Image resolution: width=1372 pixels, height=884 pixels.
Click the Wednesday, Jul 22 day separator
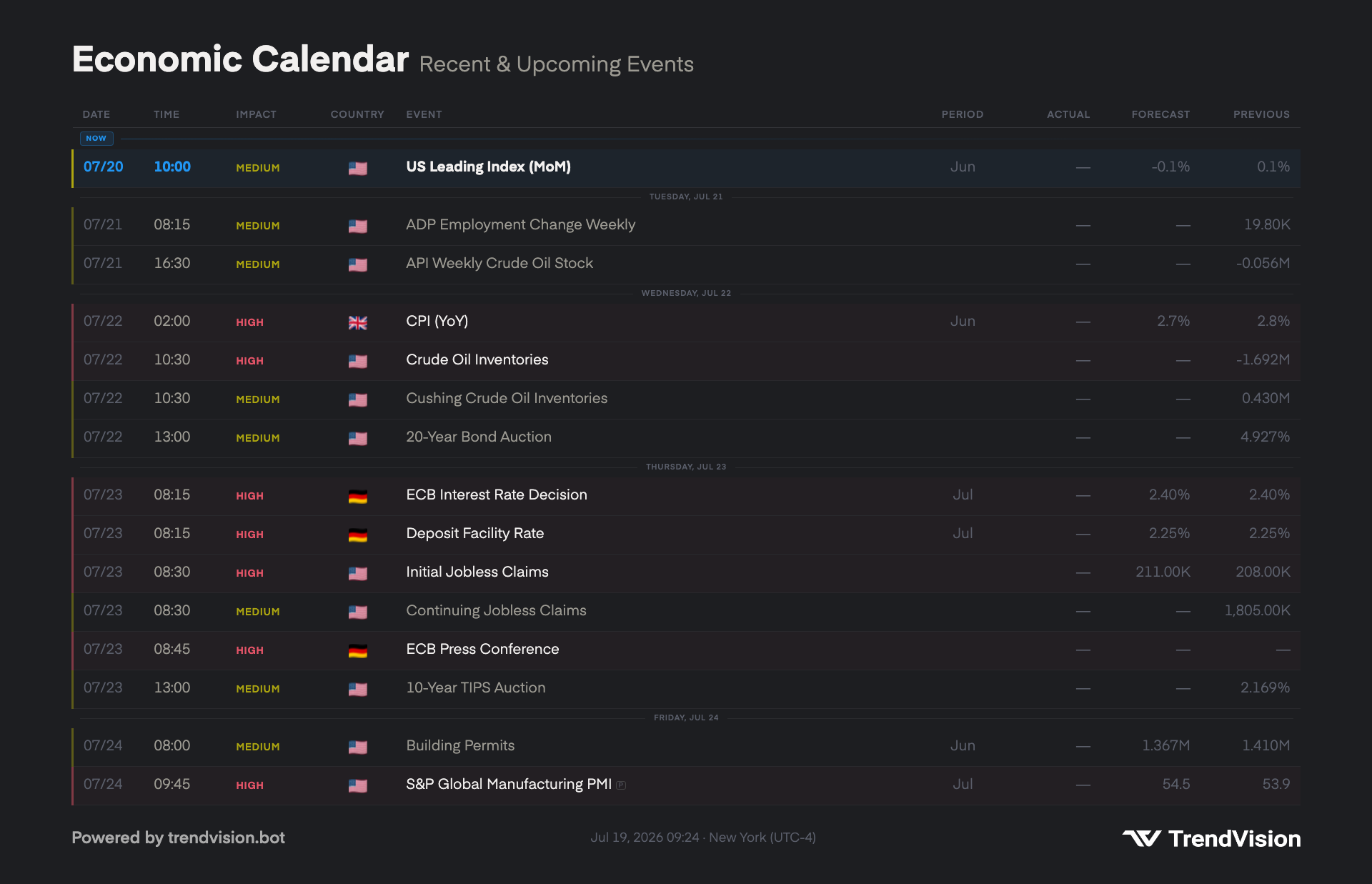686,293
